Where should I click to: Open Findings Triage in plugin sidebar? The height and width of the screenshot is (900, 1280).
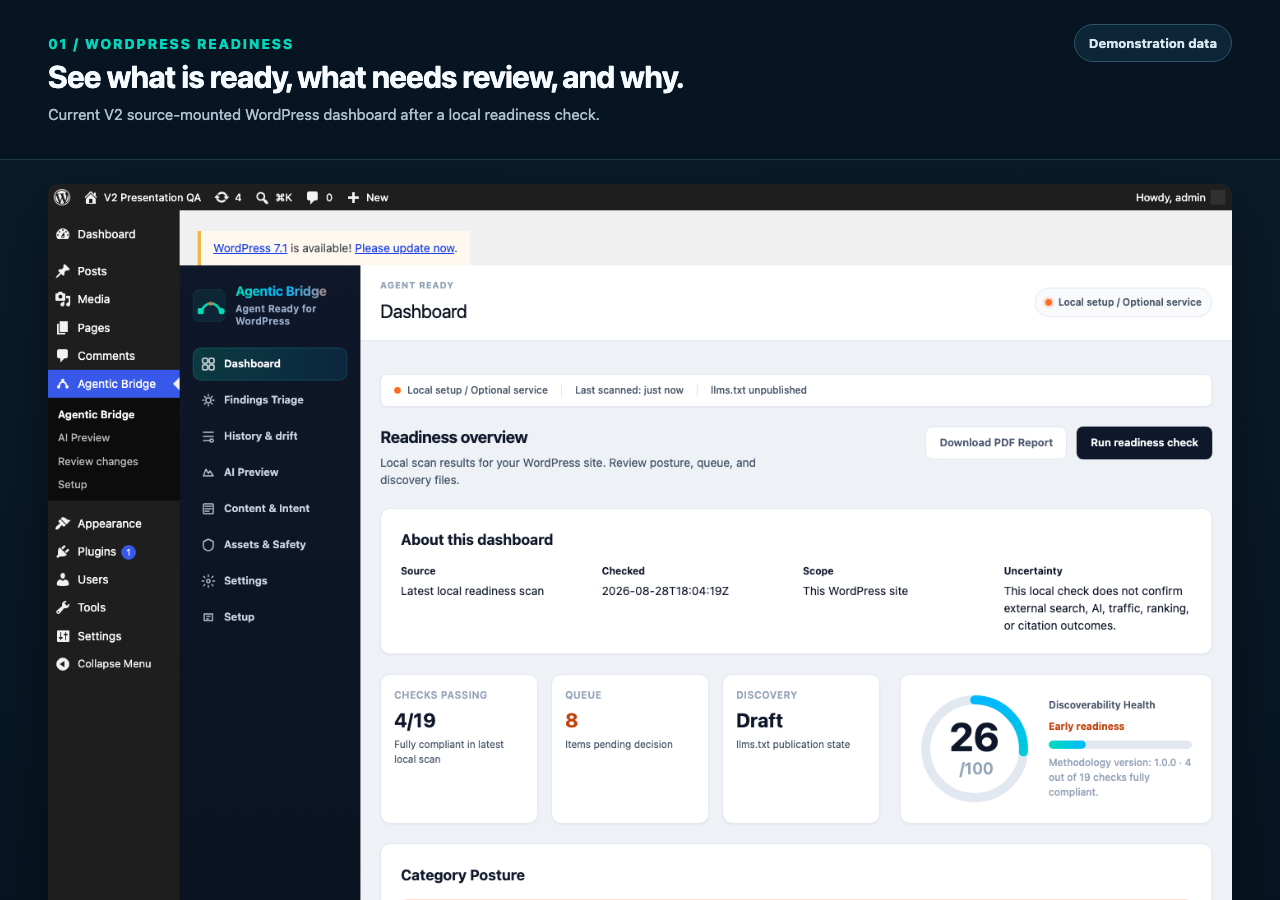270,400
